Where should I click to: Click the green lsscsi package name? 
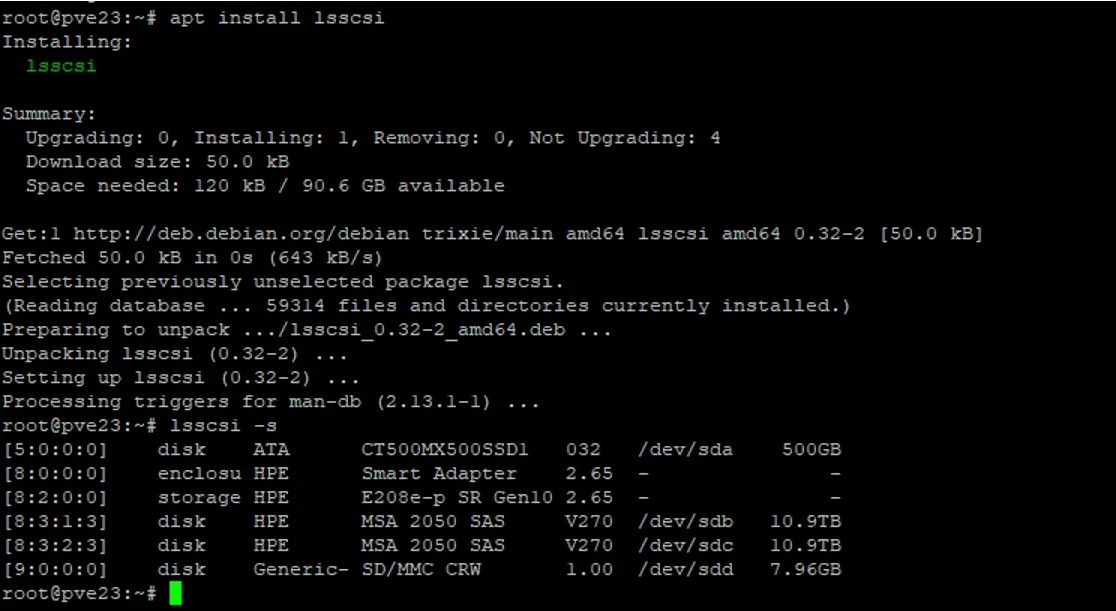(x=61, y=66)
